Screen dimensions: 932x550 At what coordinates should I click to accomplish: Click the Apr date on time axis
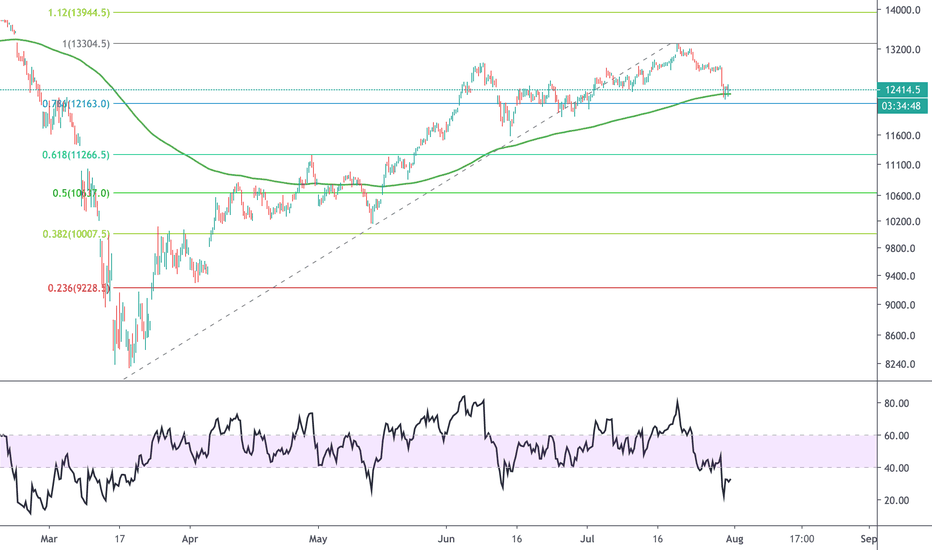pyautogui.click(x=190, y=539)
